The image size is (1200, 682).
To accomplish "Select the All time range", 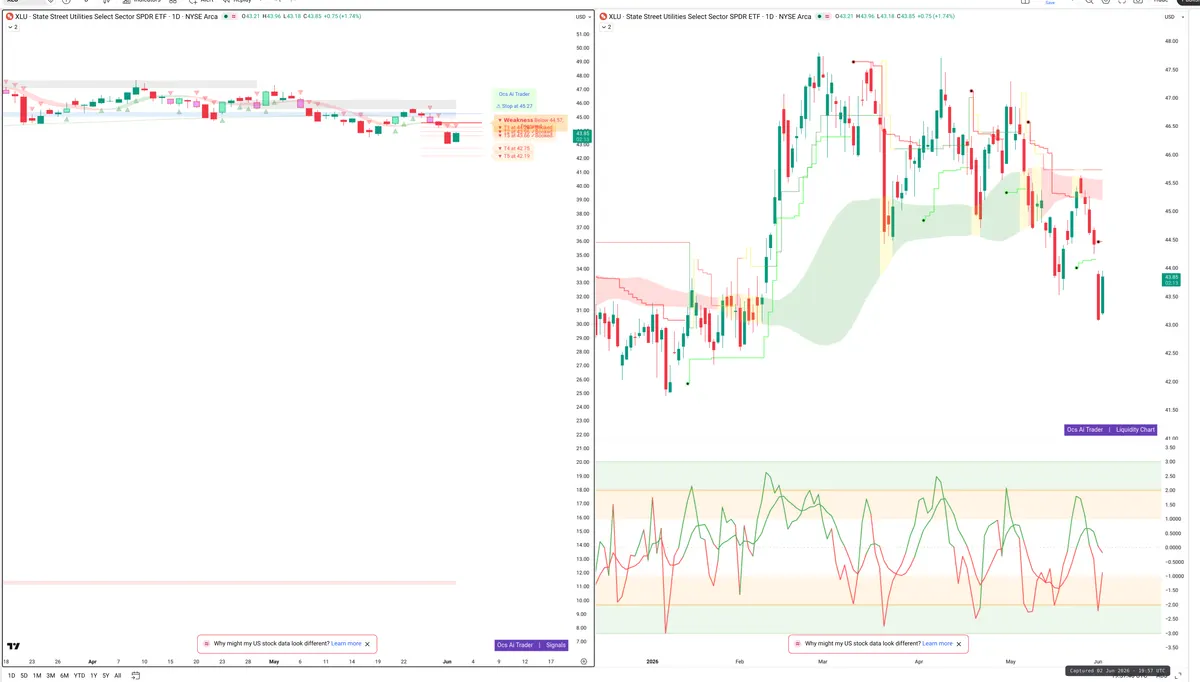I will coord(117,675).
